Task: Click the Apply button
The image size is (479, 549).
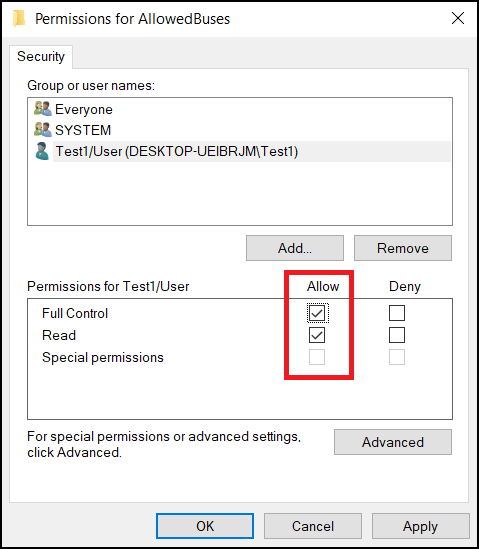Action: click(421, 526)
